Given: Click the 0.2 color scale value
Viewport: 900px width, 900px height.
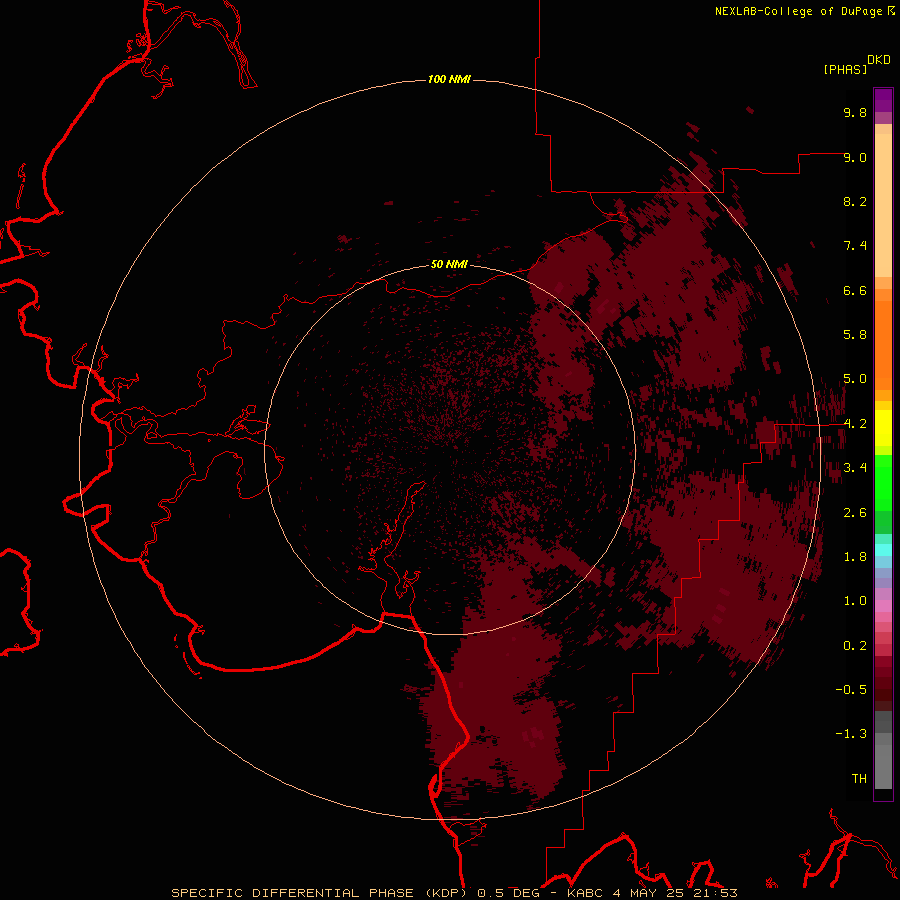Looking at the screenshot, I should coord(855,646).
